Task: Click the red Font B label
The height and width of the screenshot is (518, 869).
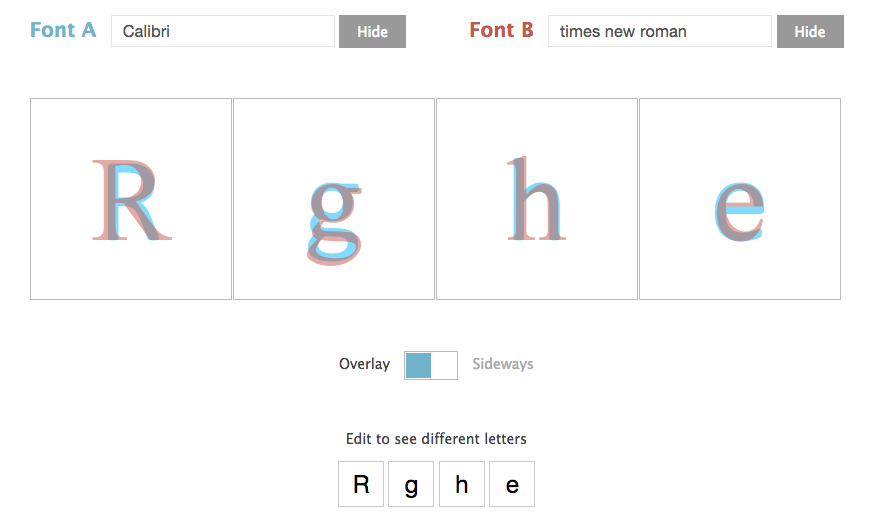Action: 501,30
